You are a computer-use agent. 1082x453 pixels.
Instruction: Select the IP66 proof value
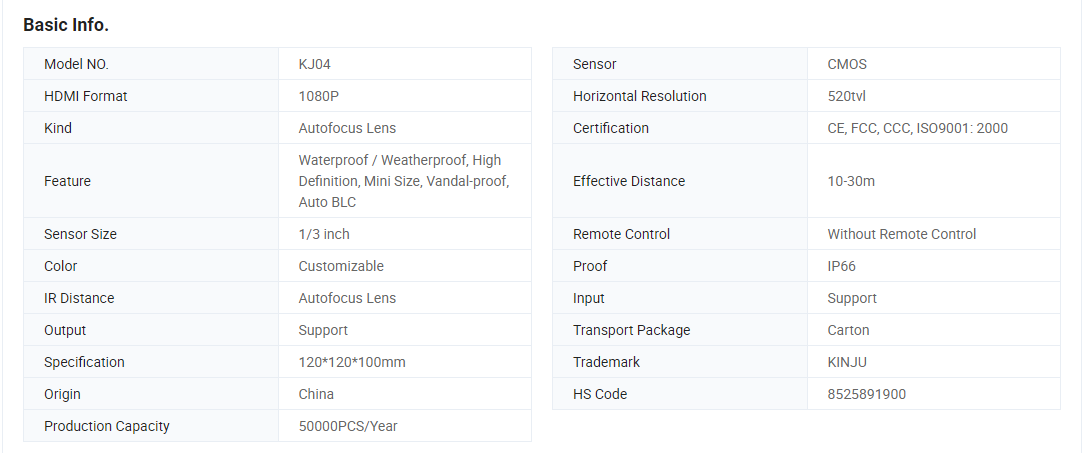[842, 266]
